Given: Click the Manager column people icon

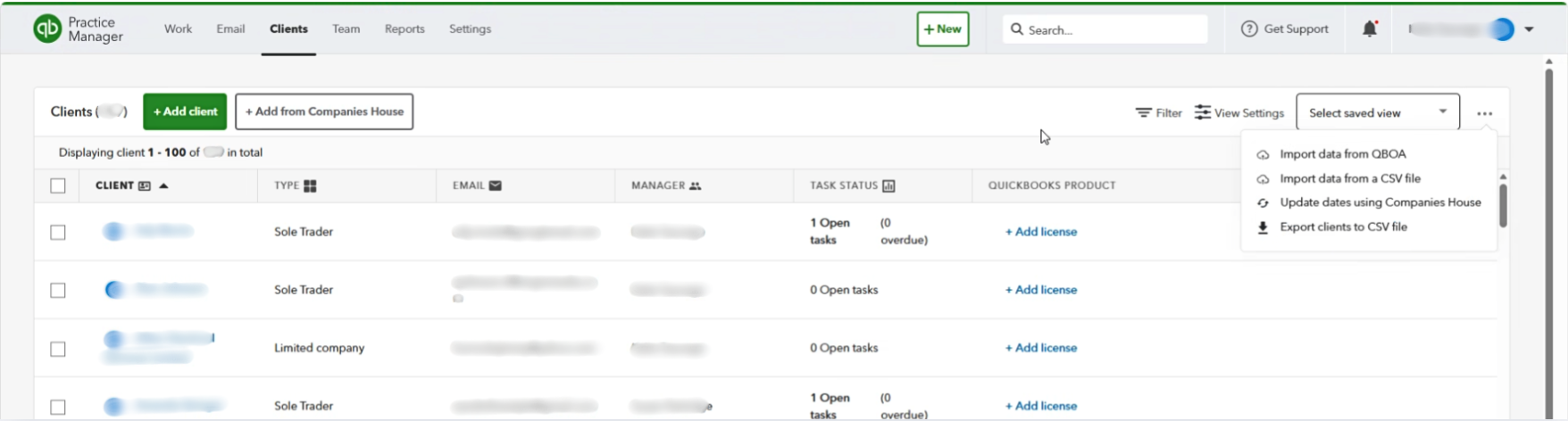Looking at the screenshot, I should (x=695, y=186).
